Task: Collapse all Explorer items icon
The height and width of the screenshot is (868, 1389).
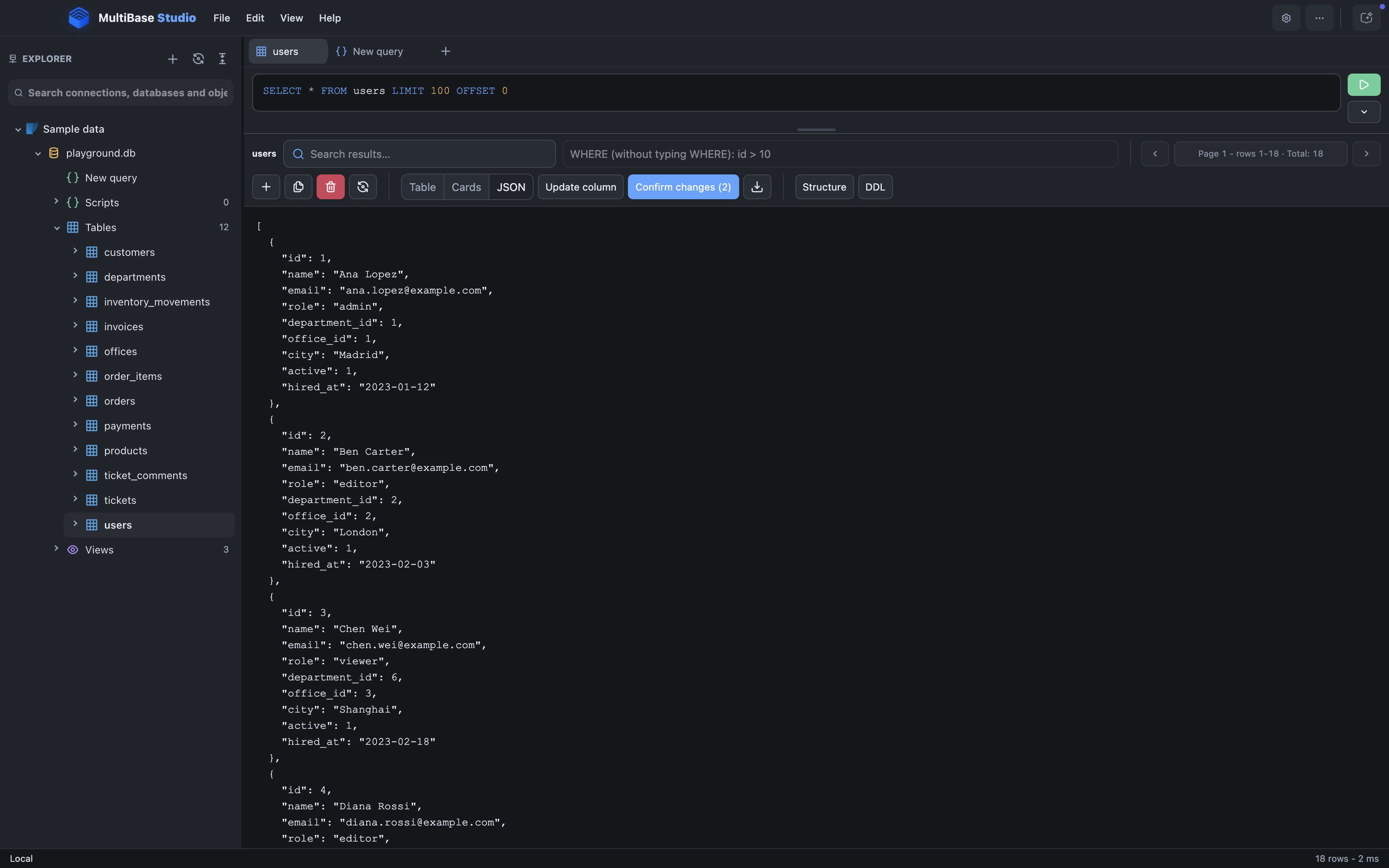Action: pos(223,59)
